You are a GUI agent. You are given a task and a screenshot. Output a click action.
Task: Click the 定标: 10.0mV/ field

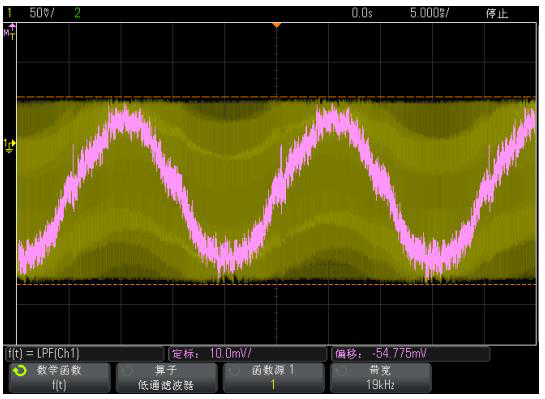pos(247,354)
